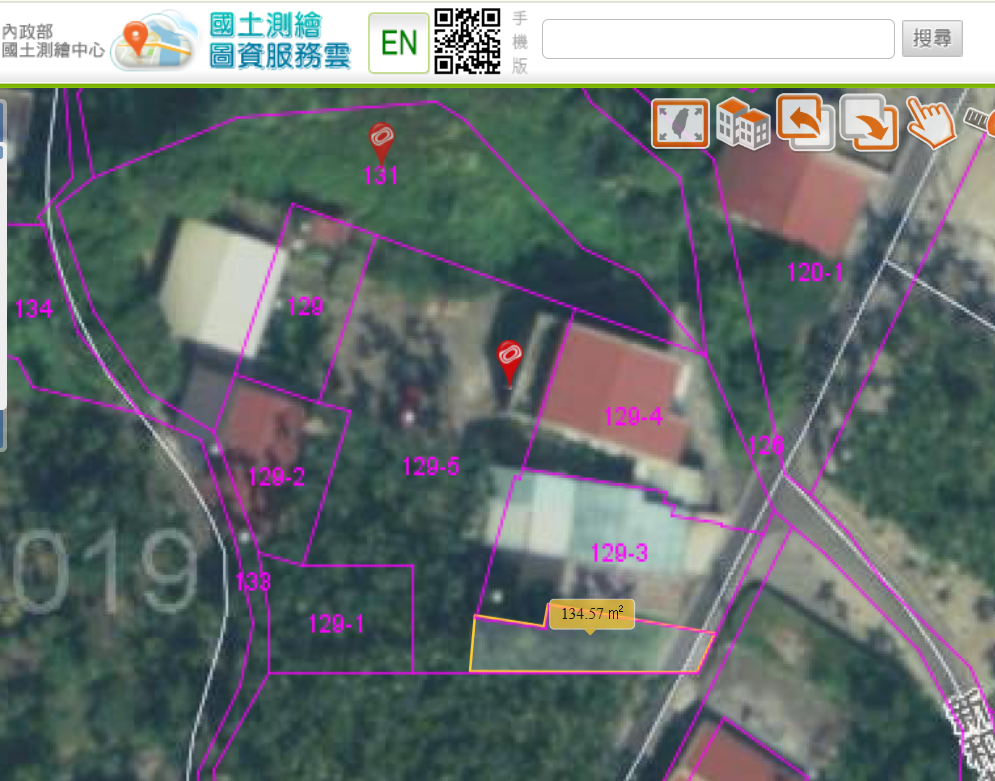Click the parcel 129-1 label

click(x=336, y=625)
